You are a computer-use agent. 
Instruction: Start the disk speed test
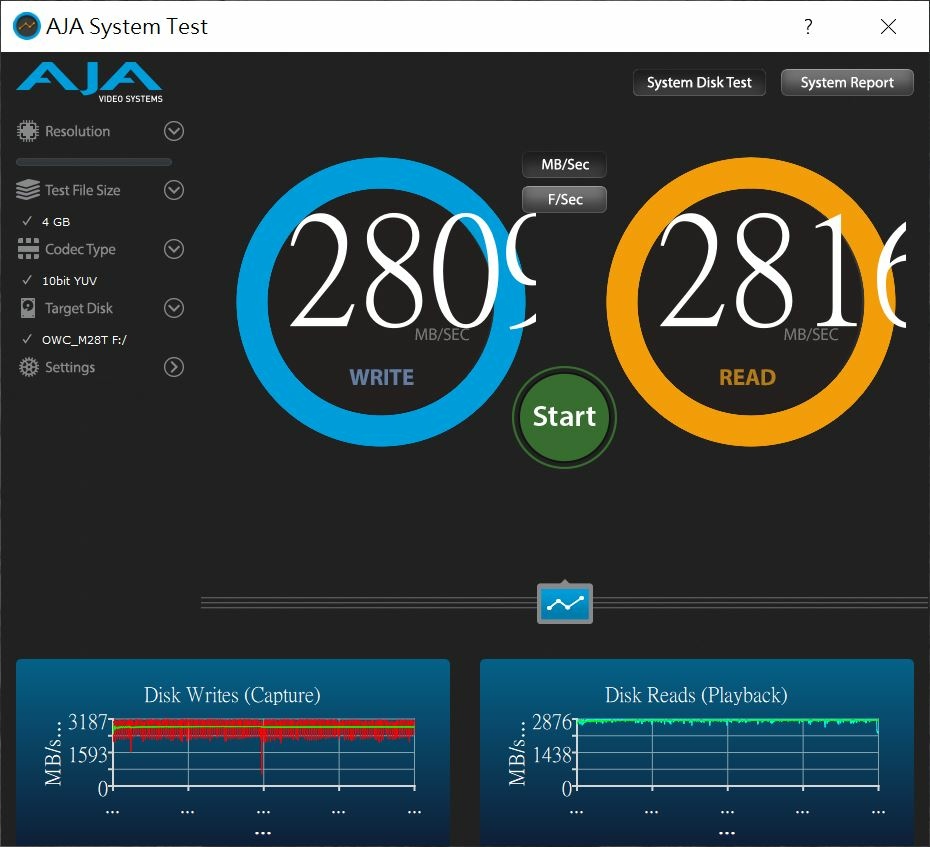565,417
